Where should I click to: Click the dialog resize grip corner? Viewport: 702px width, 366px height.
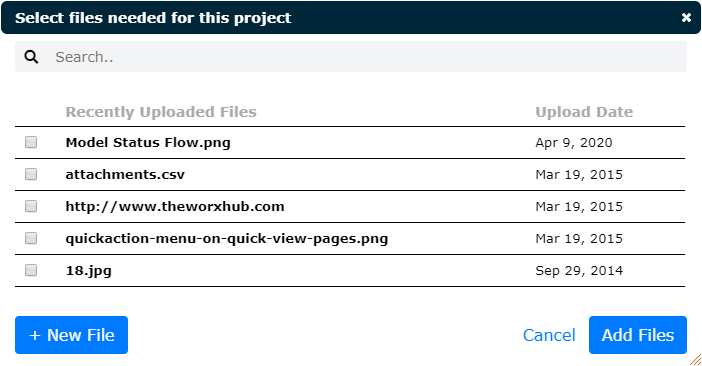695,359
